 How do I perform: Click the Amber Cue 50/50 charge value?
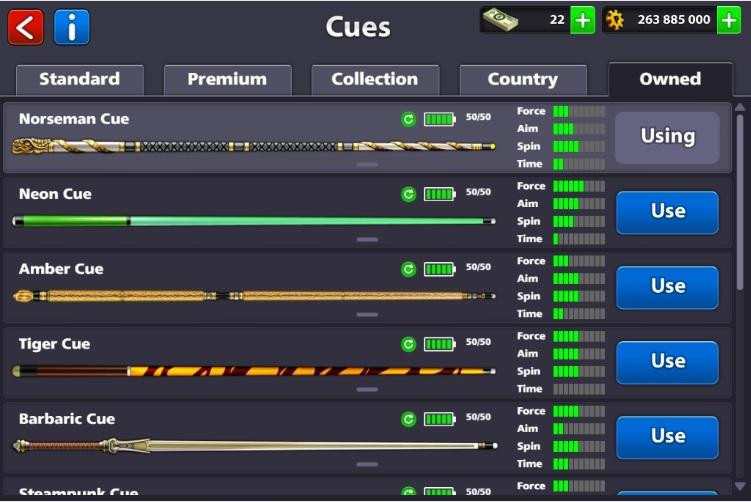(478, 267)
